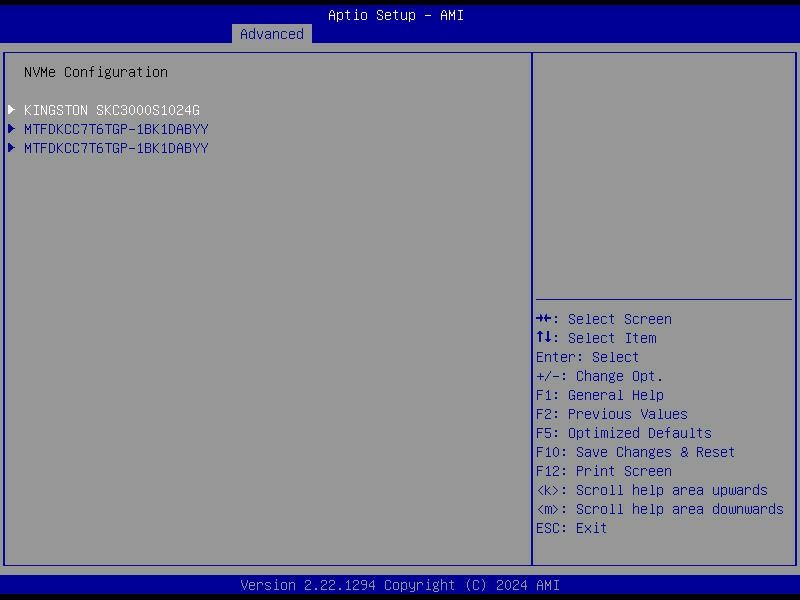Click the ESC: Exit help line
The height and width of the screenshot is (600, 800).
click(571, 528)
